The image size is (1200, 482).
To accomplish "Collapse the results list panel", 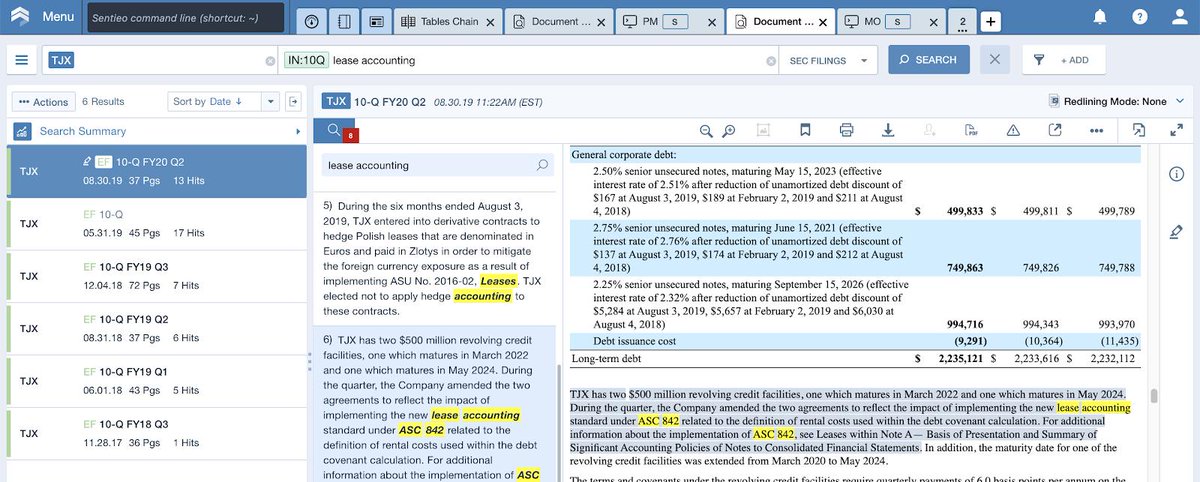I will (x=293, y=102).
